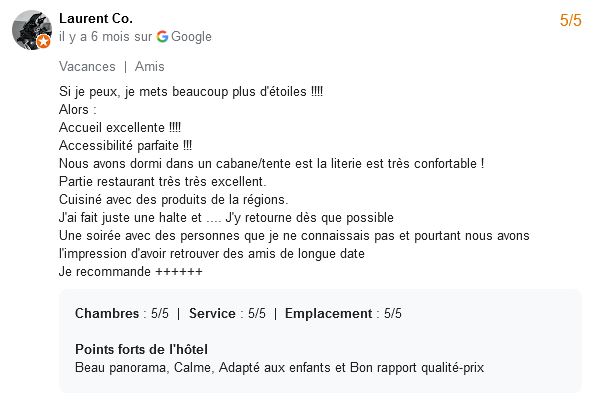Screen dimensions: 610x412
Task: Select the Vacances tag
Action: [x=87, y=67]
